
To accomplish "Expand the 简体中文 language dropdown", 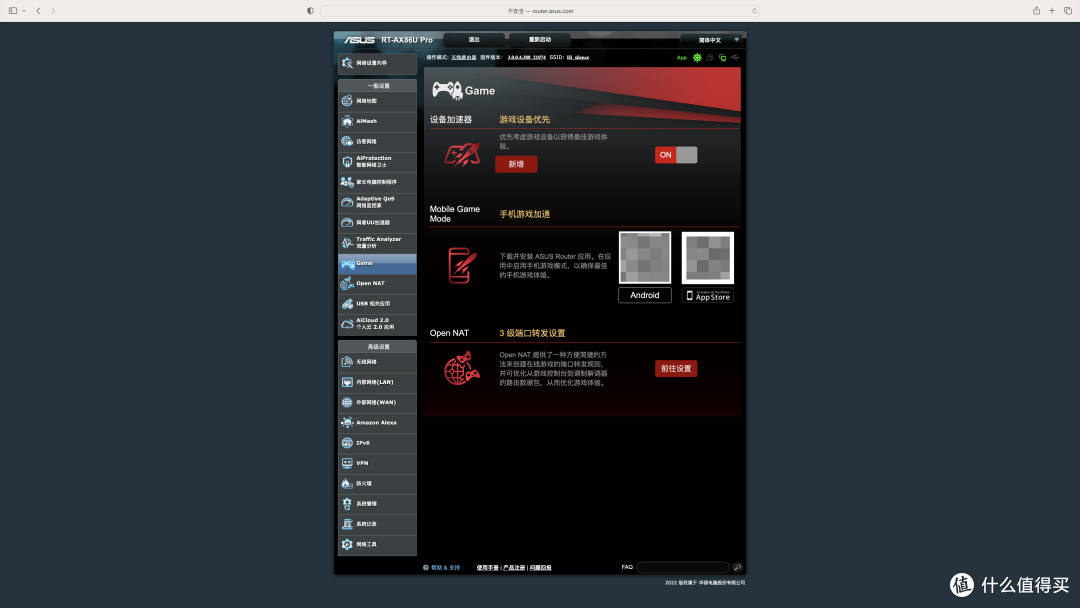I will coord(712,39).
